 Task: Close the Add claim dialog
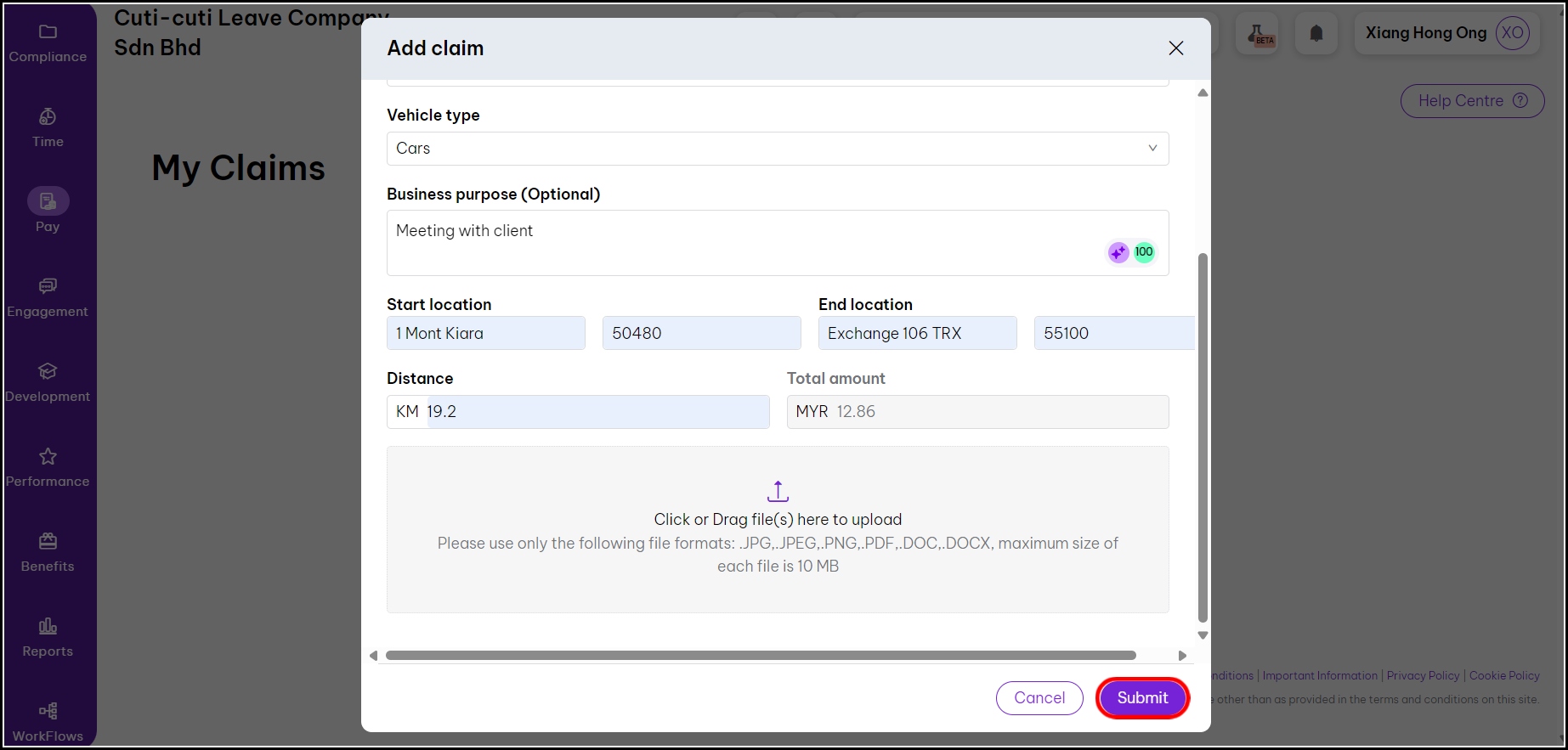pyautogui.click(x=1175, y=48)
